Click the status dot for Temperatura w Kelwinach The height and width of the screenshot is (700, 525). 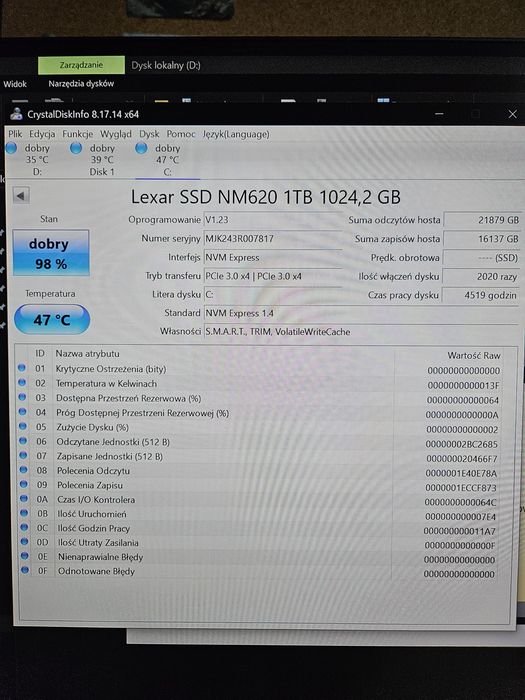tap(21, 383)
